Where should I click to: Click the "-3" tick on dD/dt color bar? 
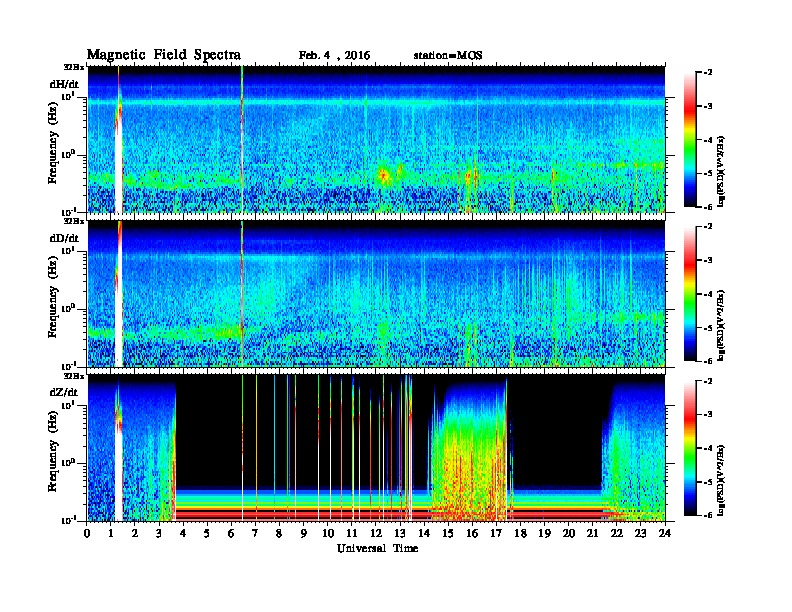709,261
